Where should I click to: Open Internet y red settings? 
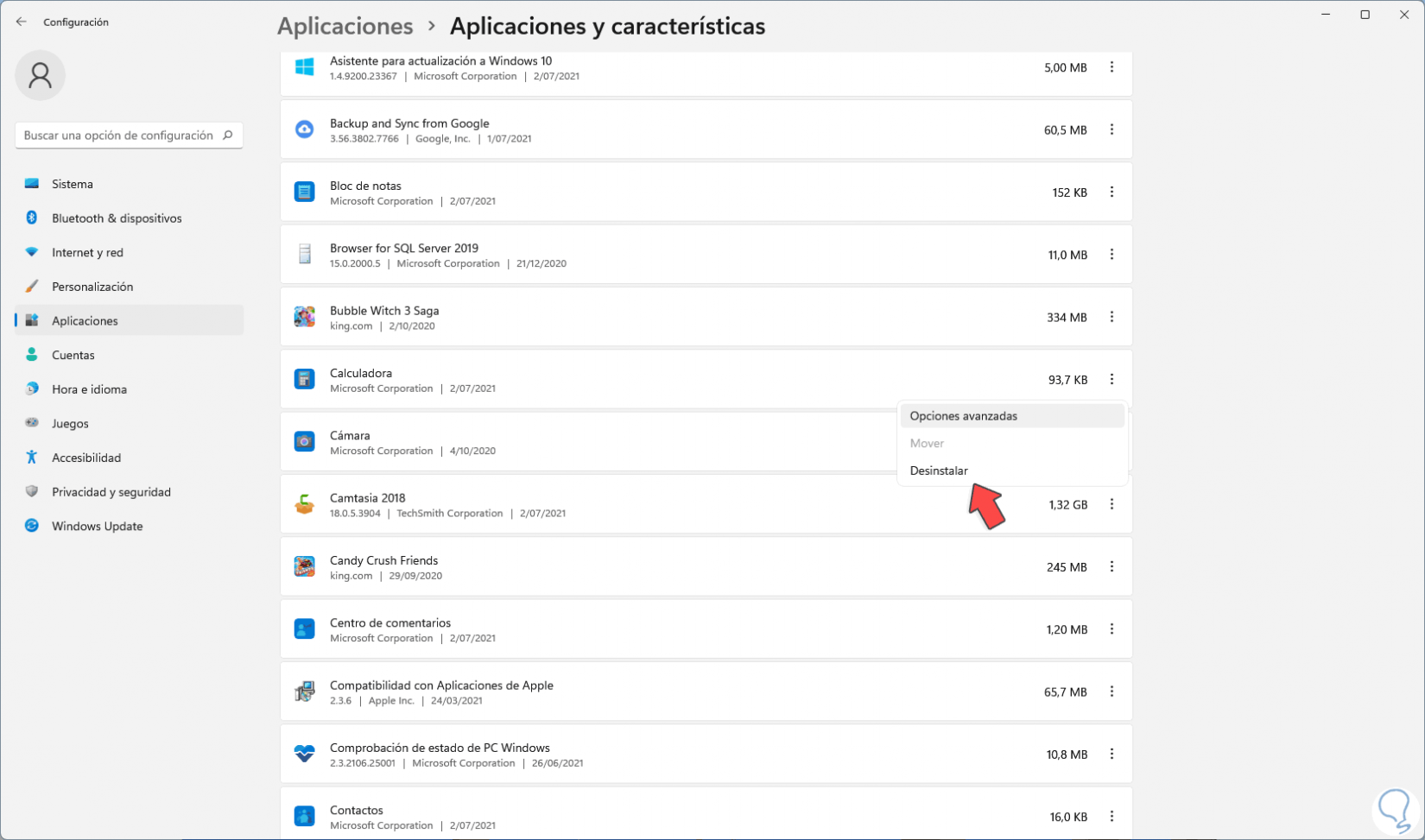click(130, 252)
